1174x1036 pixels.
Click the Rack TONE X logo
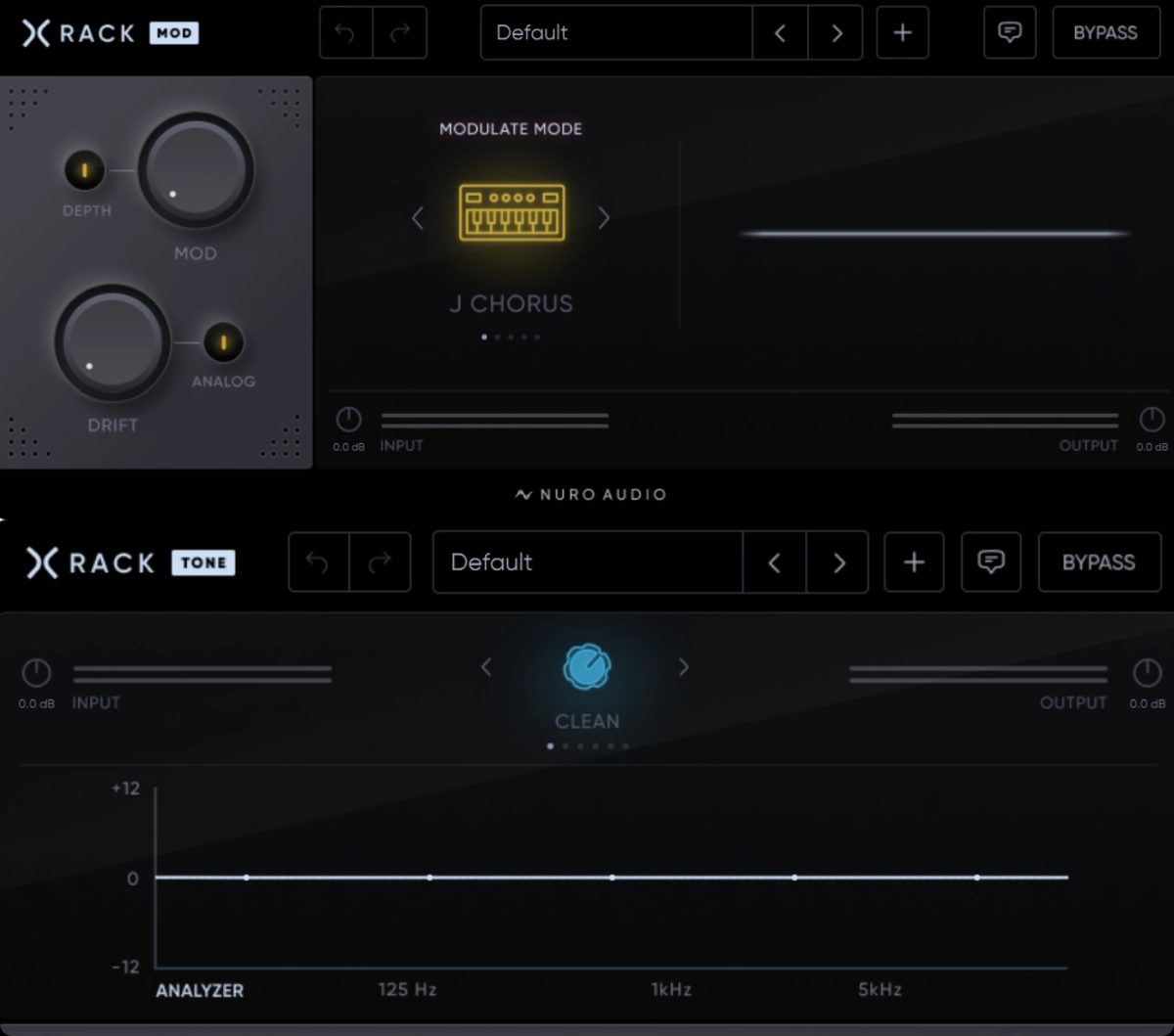pyautogui.click(x=42, y=563)
